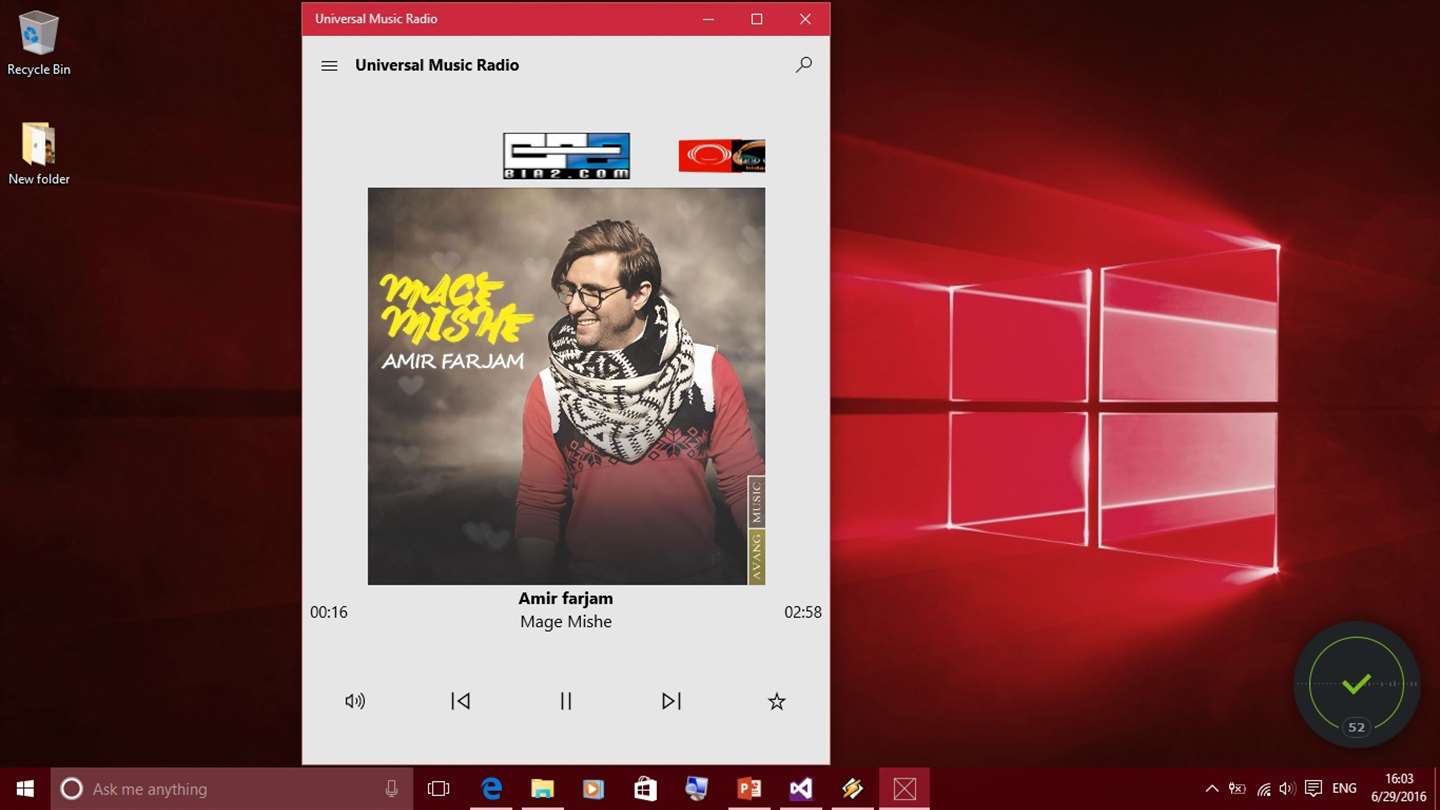The image size is (1440, 810).
Task: Click the Universal Music Radio header title
Action: [437, 65]
